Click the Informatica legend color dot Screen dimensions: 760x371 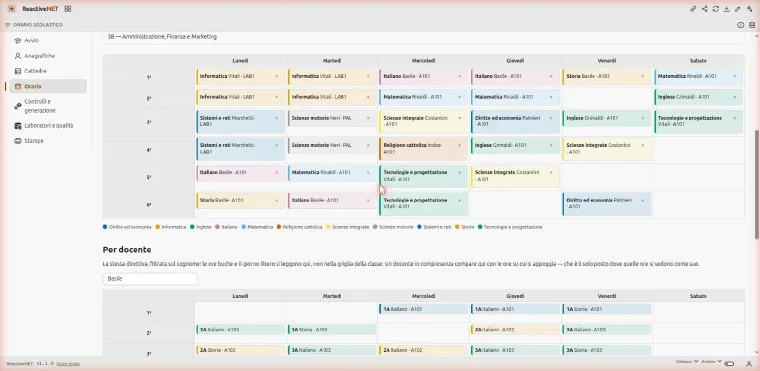[158, 227]
